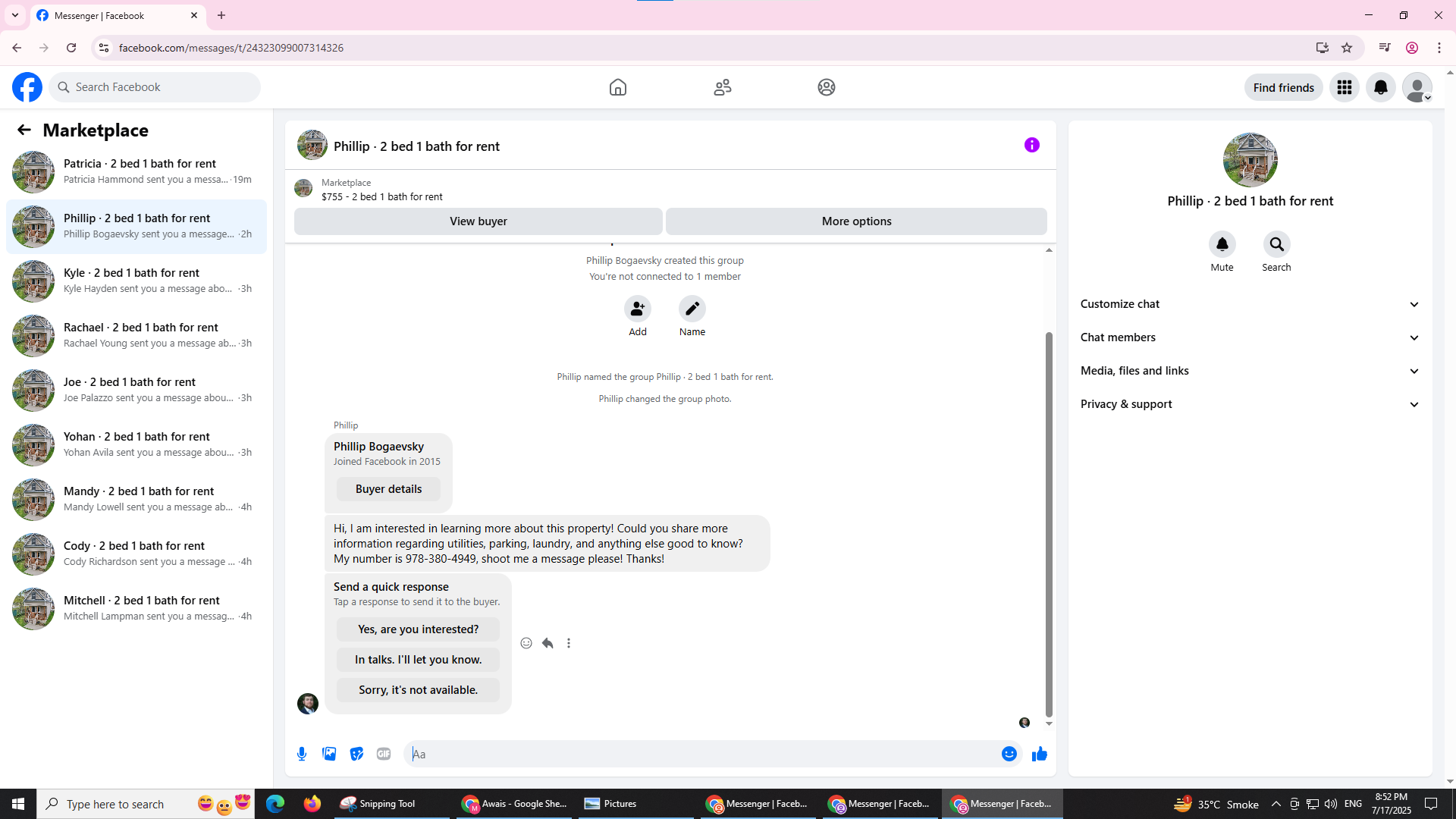Click Find friends button
Screen dimensions: 1456x819
pyautogui.click(x=1284, y=87)
